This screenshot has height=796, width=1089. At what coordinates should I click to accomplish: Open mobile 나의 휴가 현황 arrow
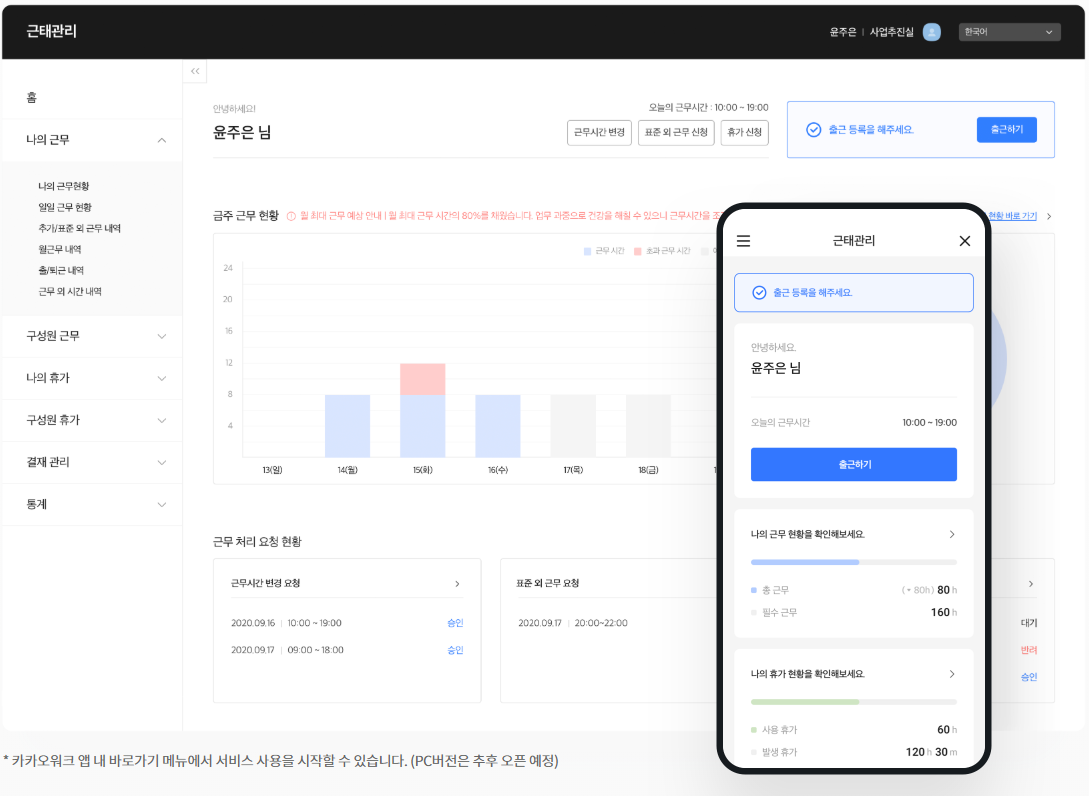point(951,674)
